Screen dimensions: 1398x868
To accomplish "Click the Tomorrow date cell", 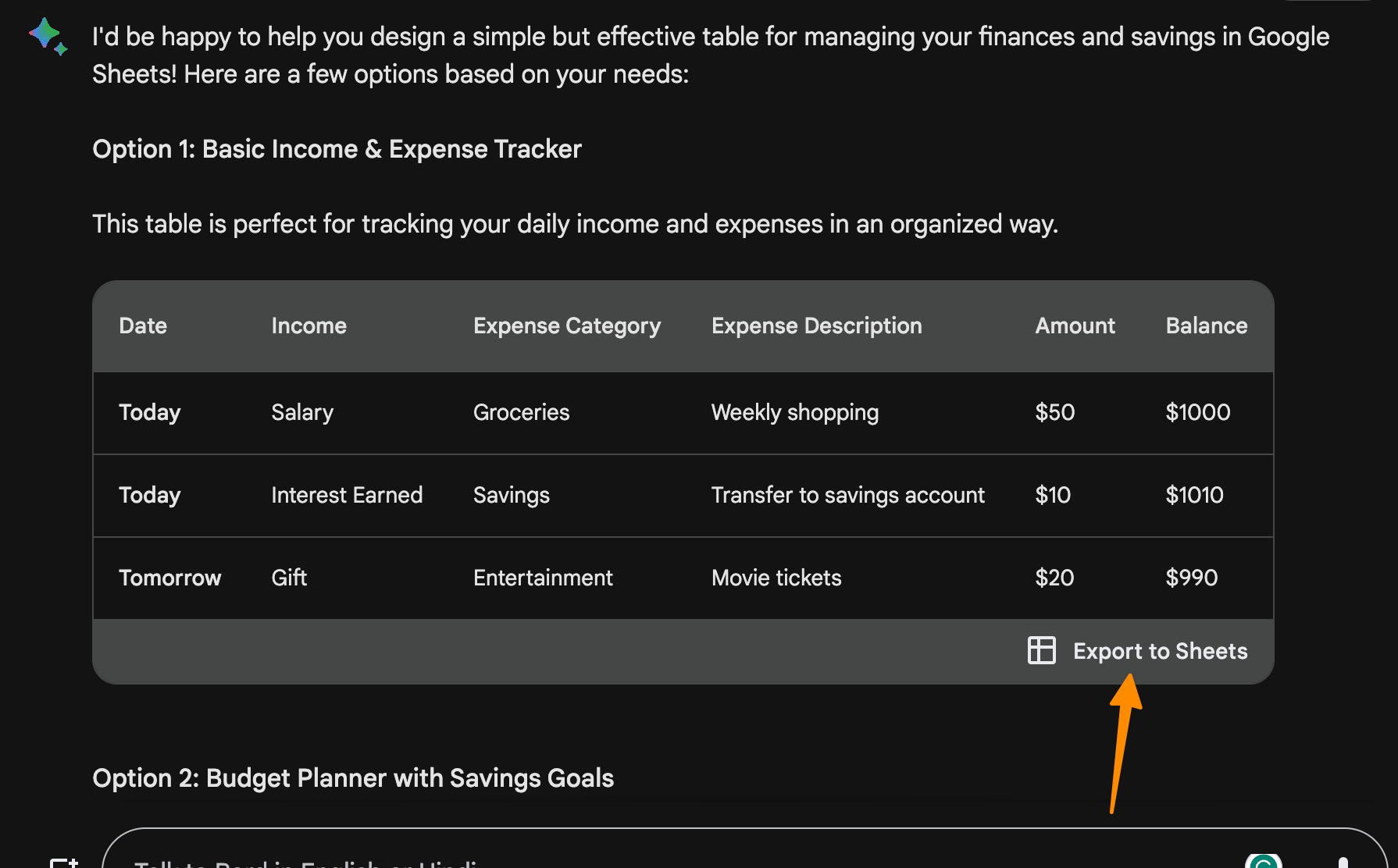I will pos(169,578).
